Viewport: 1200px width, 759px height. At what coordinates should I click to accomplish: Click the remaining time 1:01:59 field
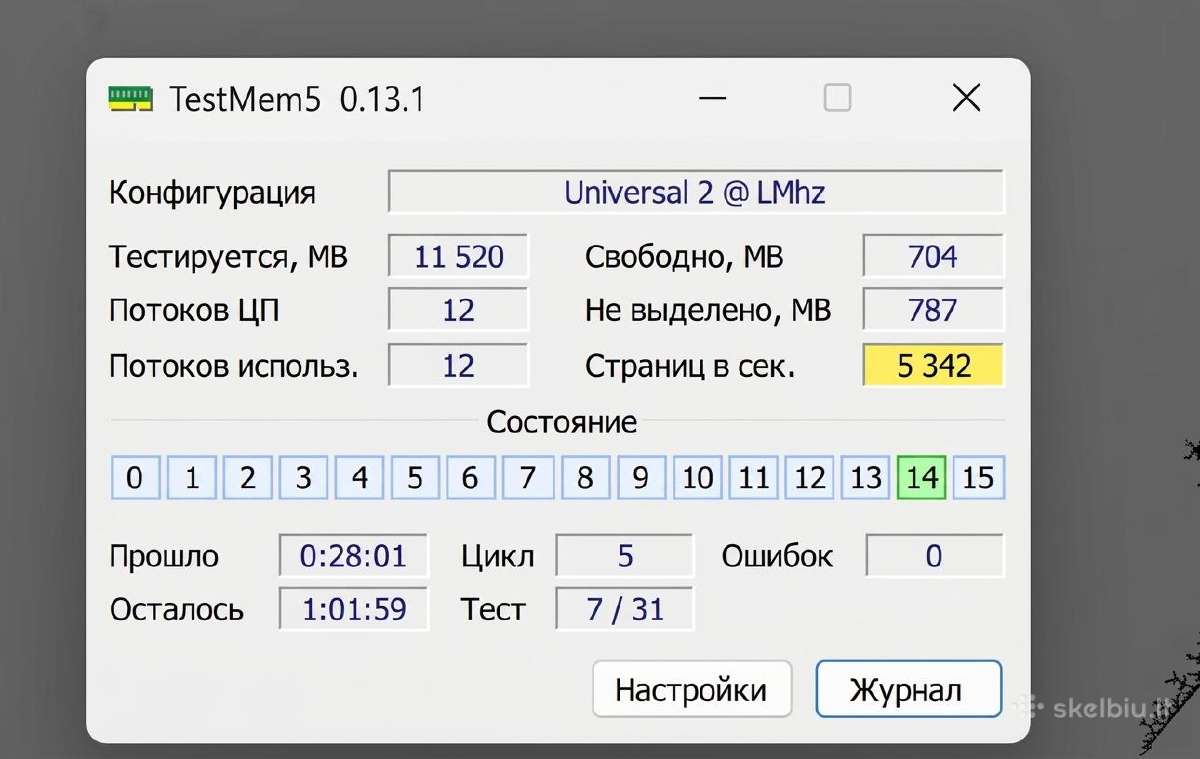pyautogui.click(x=353, y=609)
